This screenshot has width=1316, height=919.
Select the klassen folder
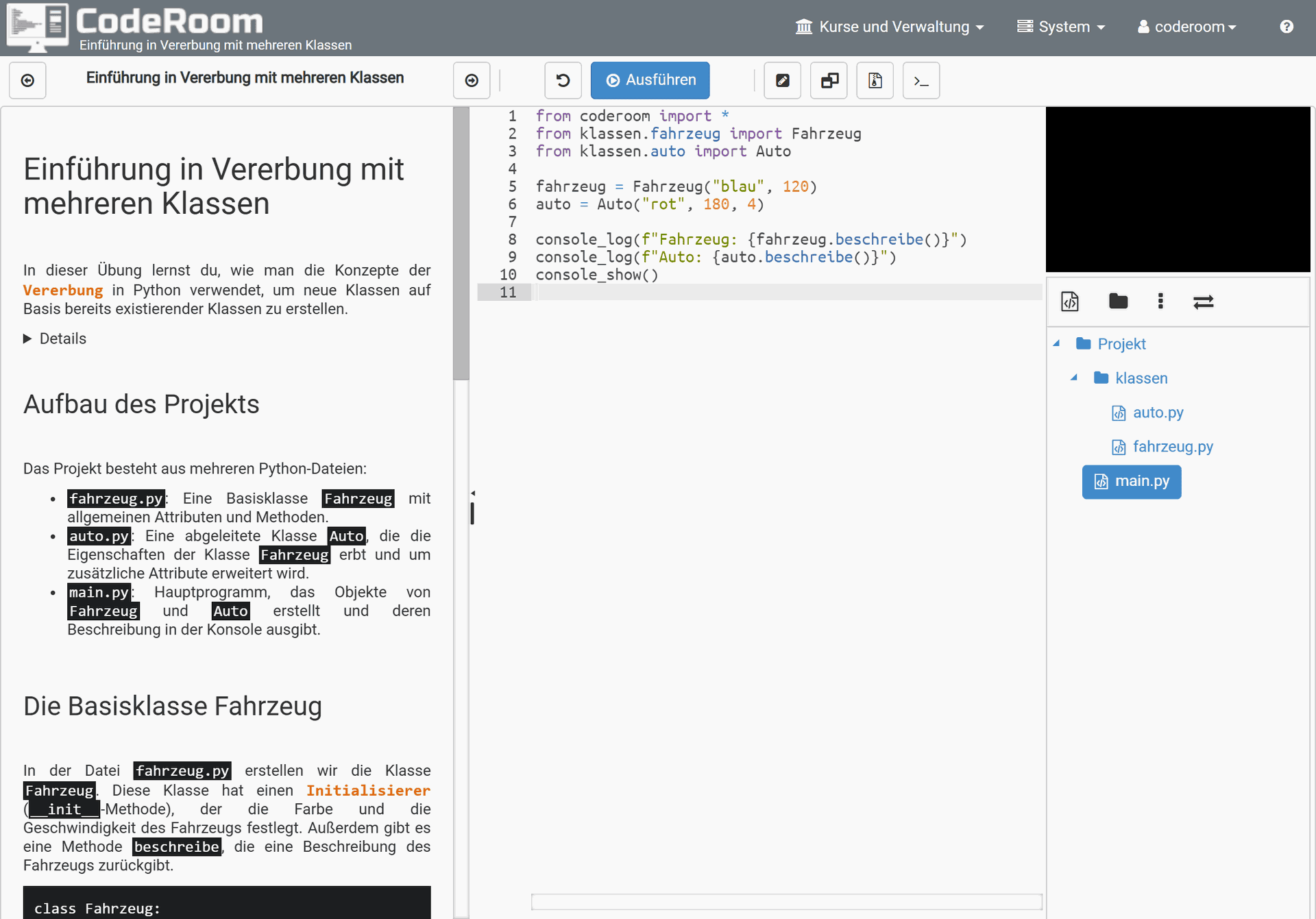tap(1131, 378)
